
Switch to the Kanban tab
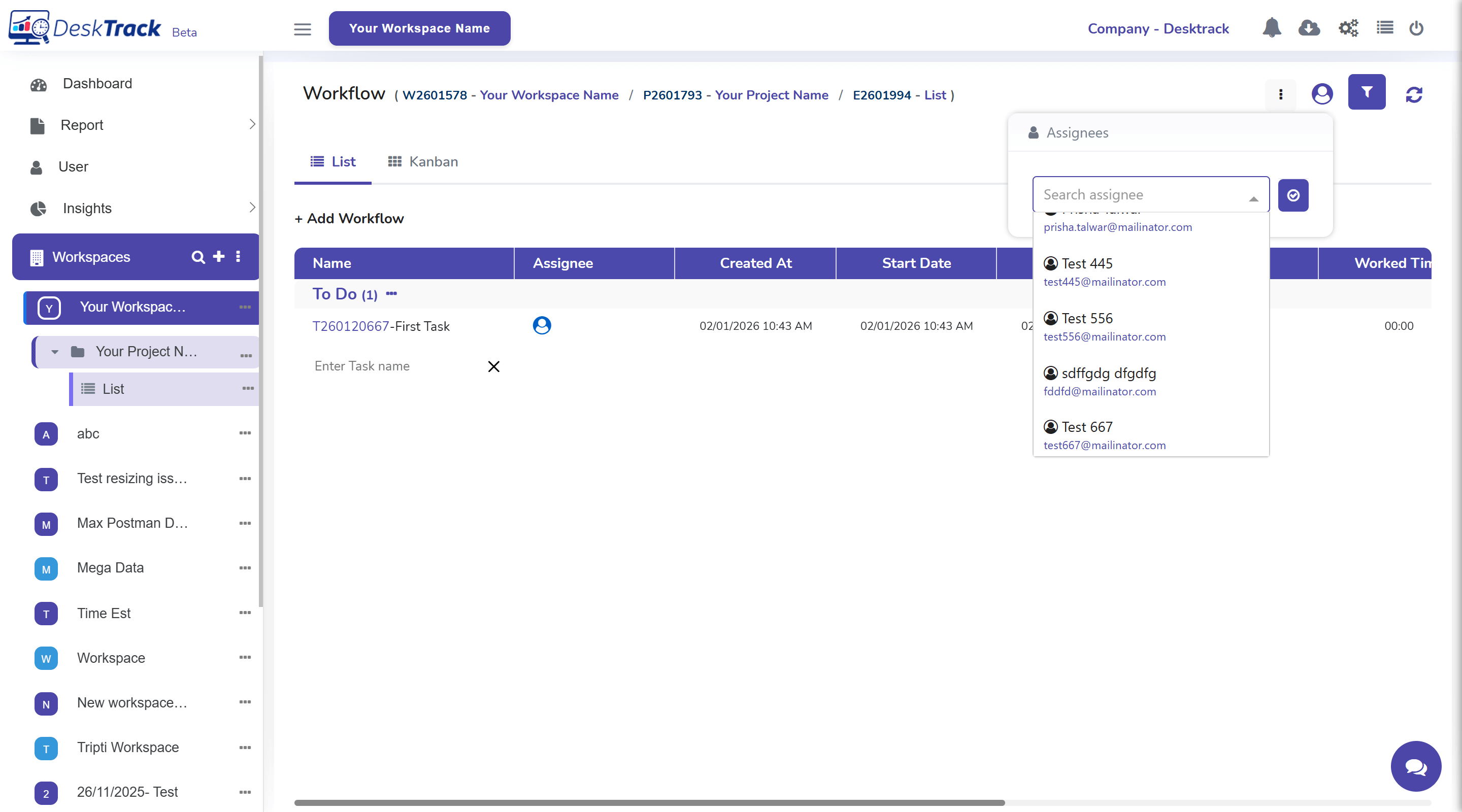coord(423,162)
